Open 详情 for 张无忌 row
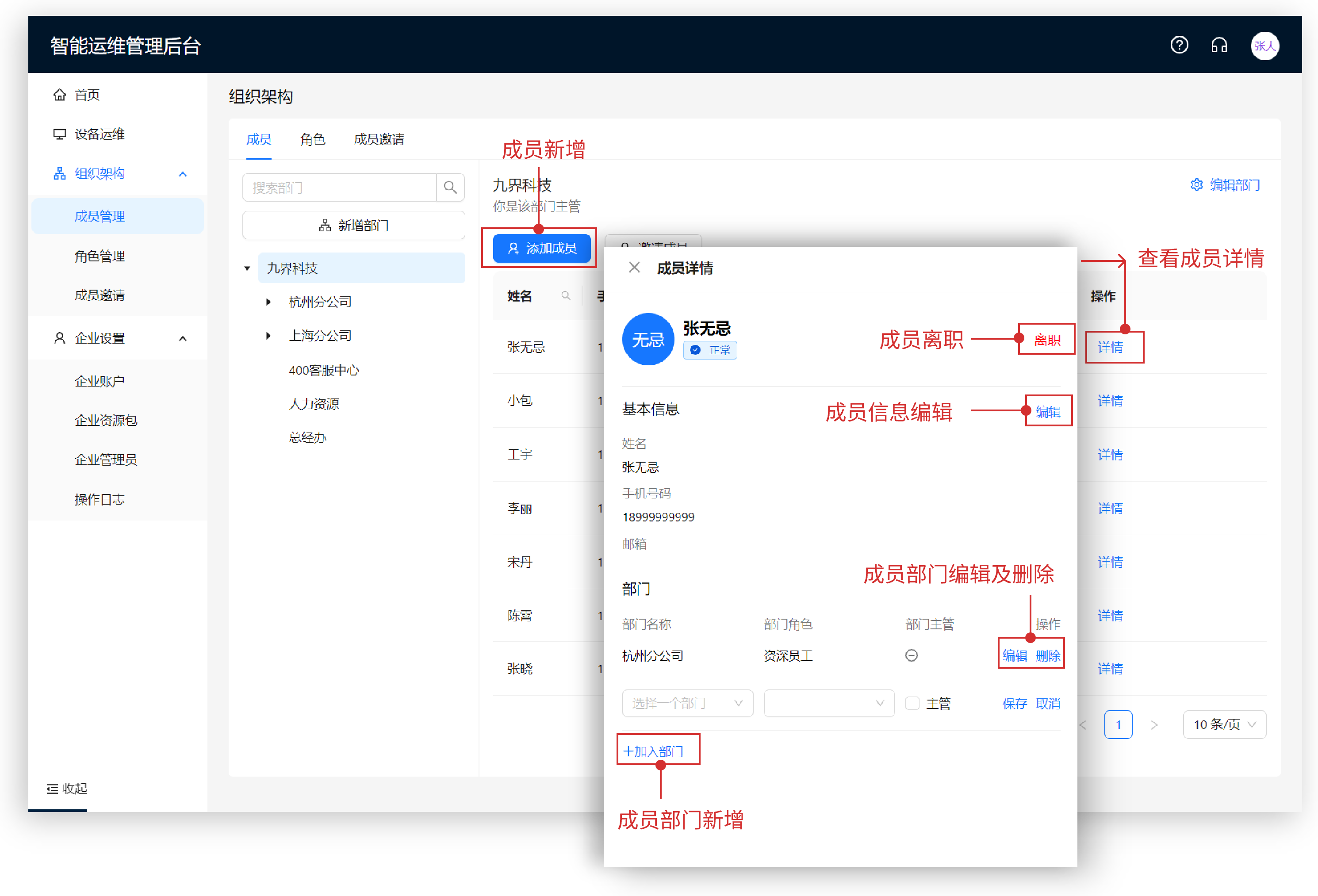 pos(1110,347)
